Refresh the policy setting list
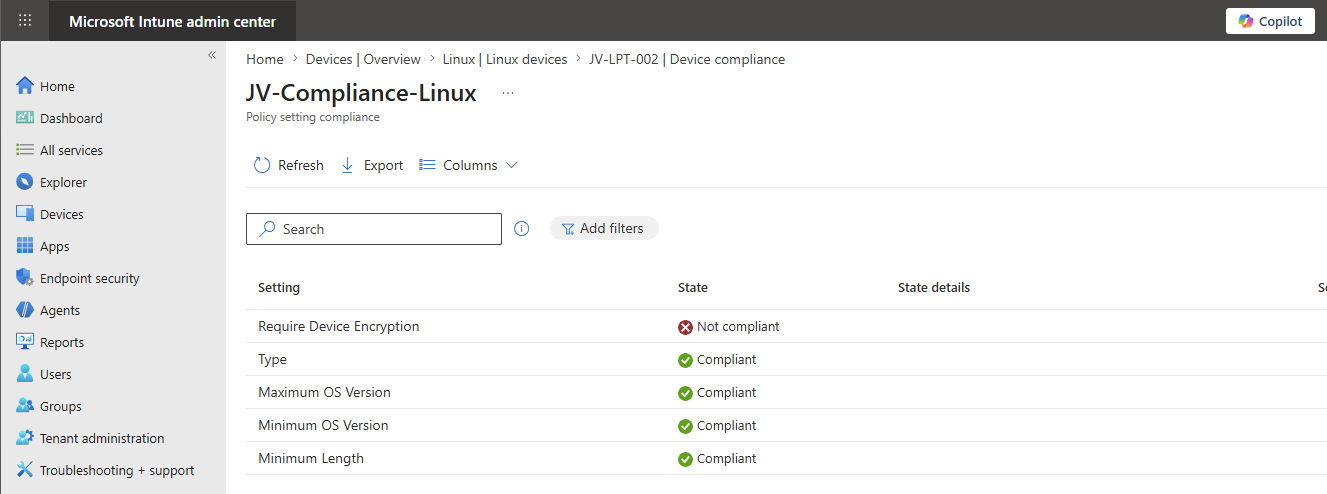 (289, 165)
